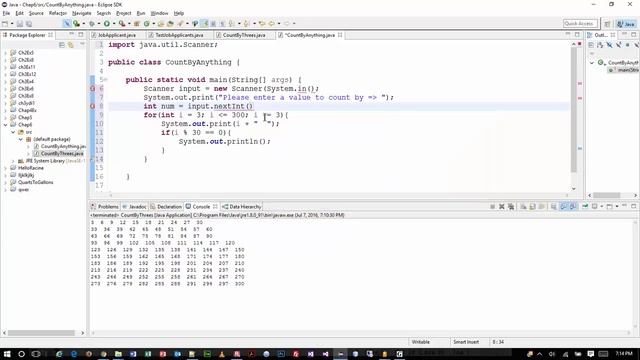Viewport: 640px width, 360px height.
Task: Click the Debug bug icon in toolbar
Action: (92, 24)
